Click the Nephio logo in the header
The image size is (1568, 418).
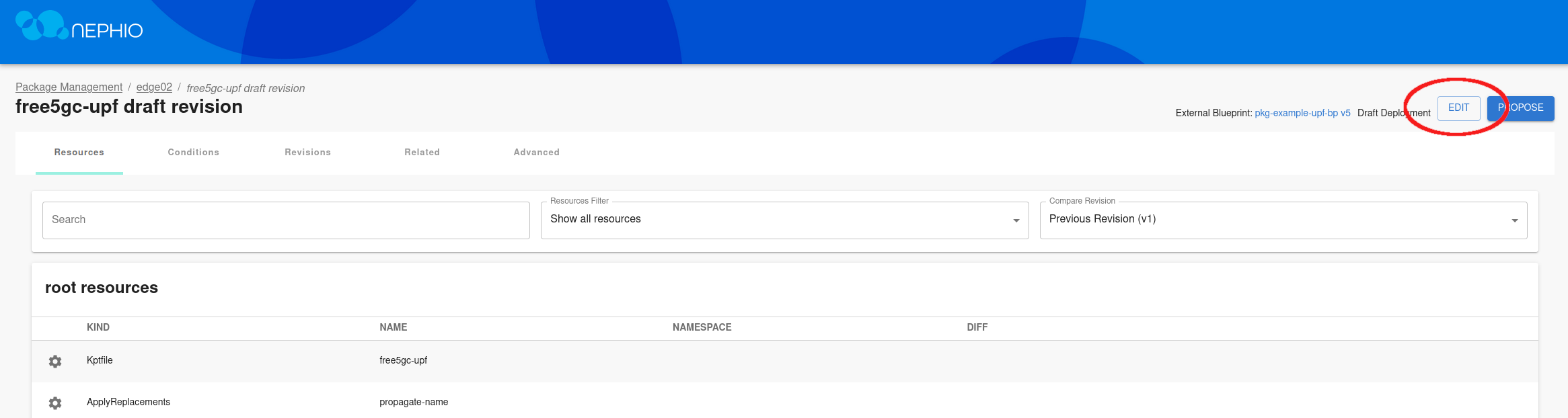click(79, 27)
